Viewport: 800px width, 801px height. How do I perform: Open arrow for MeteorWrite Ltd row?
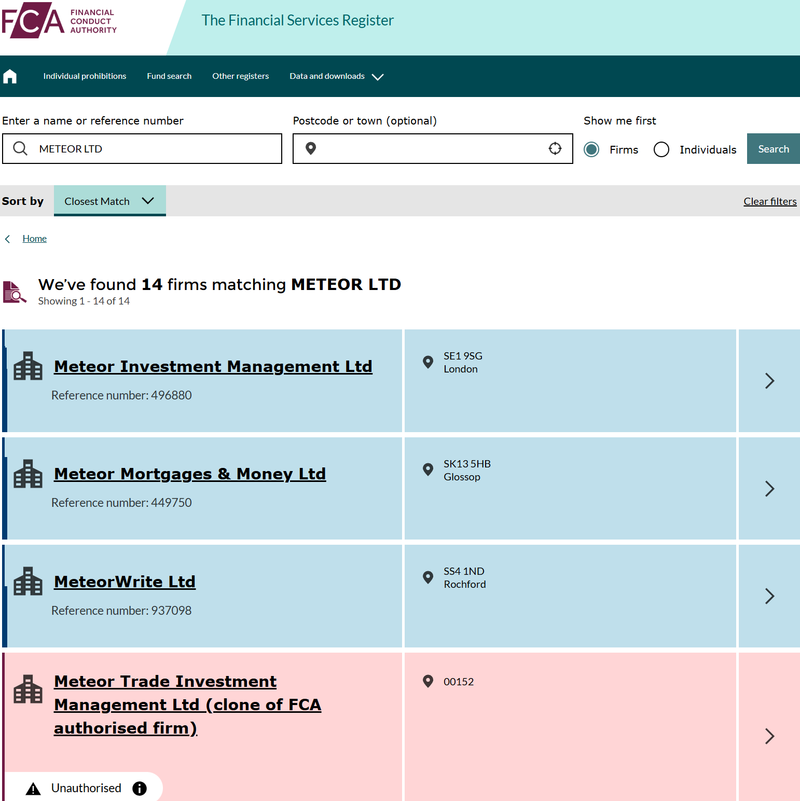point(769,596)
